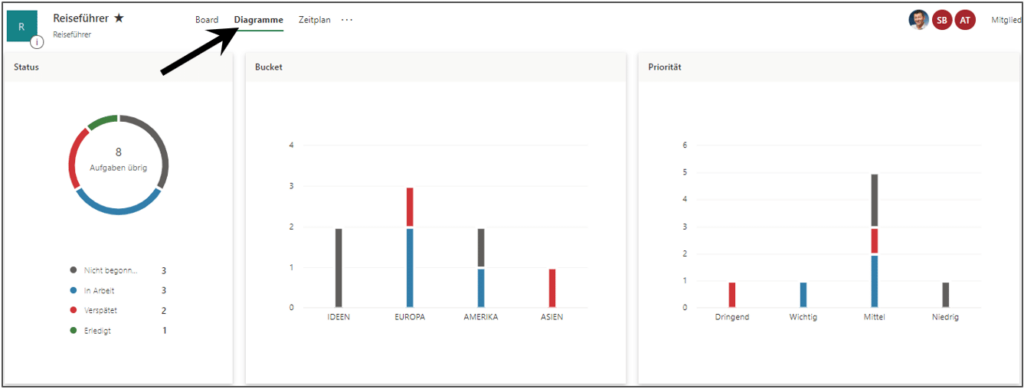Image resolution: width=1024 pixels, height=389 pixels.
Task: Click the In Arbeit legend entry
Action: click(118, 290)
